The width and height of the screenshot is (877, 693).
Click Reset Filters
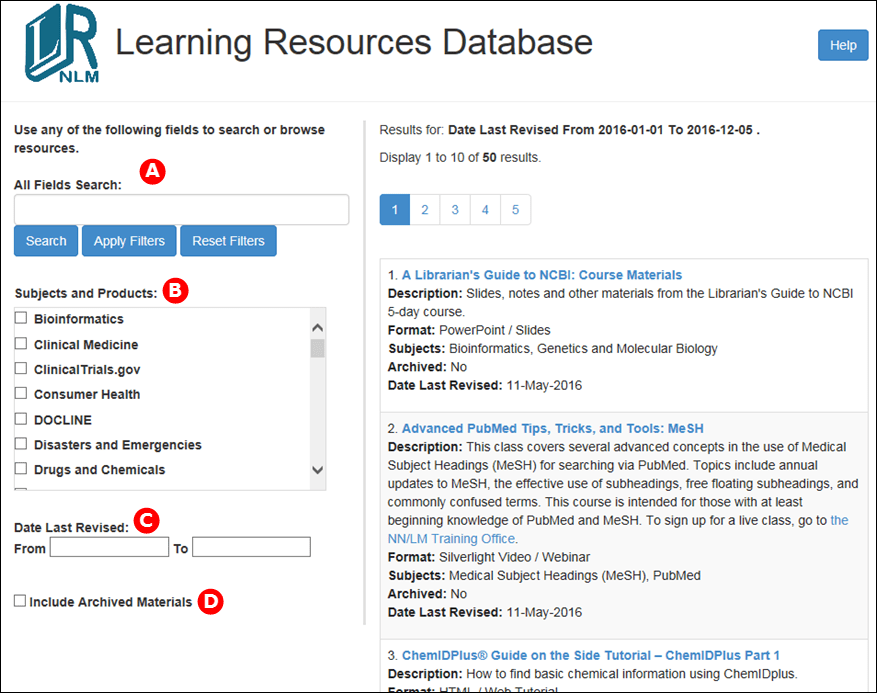(x=228, y=240)
